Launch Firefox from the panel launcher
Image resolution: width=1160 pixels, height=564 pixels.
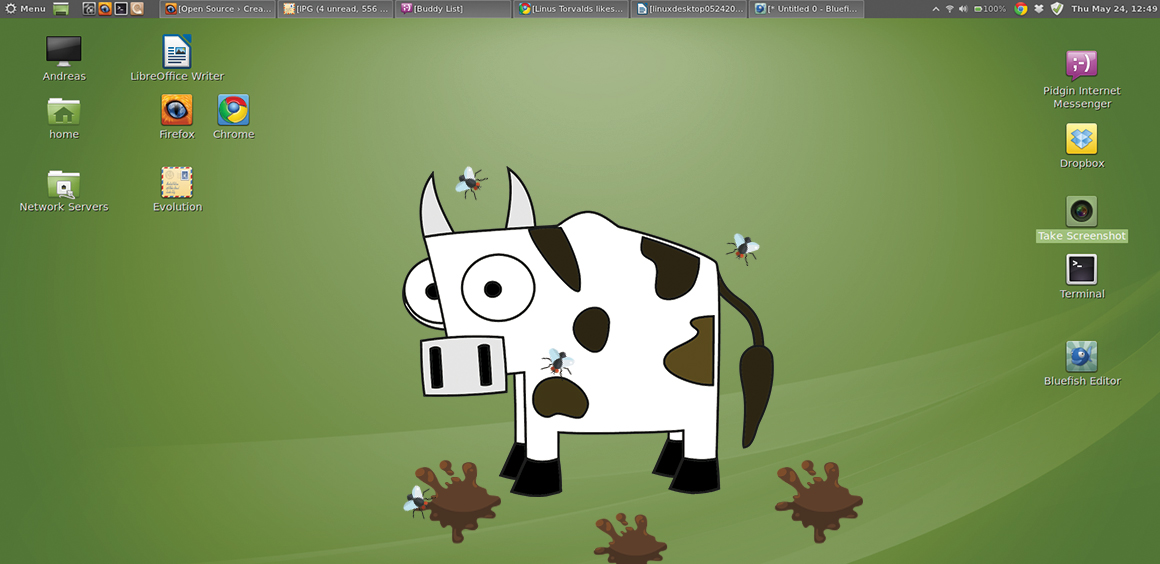tap(105, 9)
